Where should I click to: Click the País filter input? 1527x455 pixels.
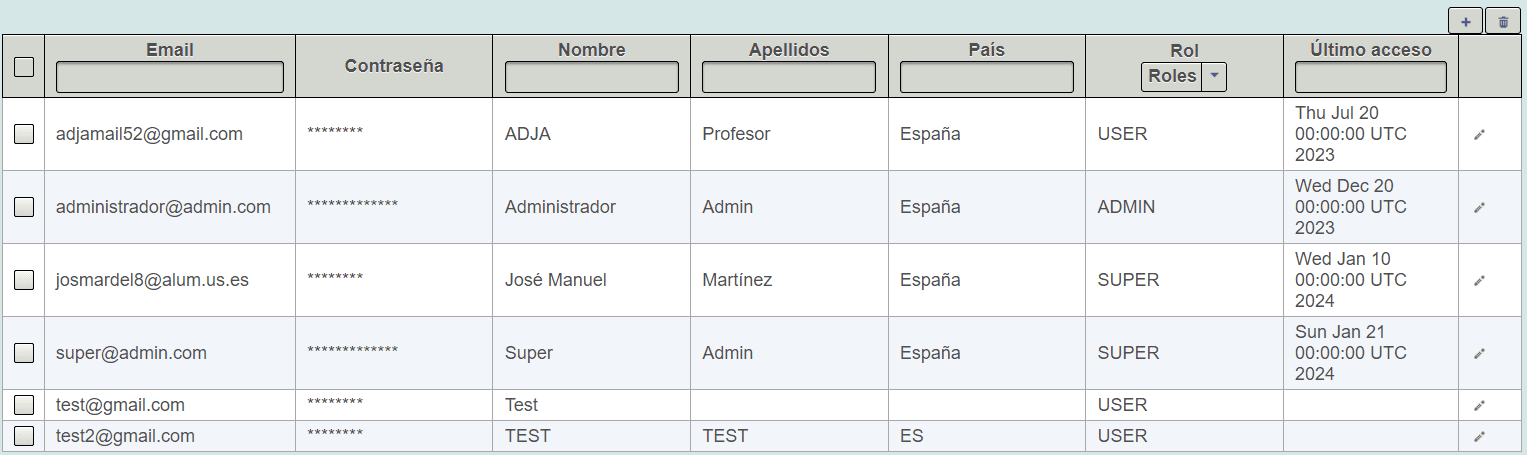click(x=986, y=77)
